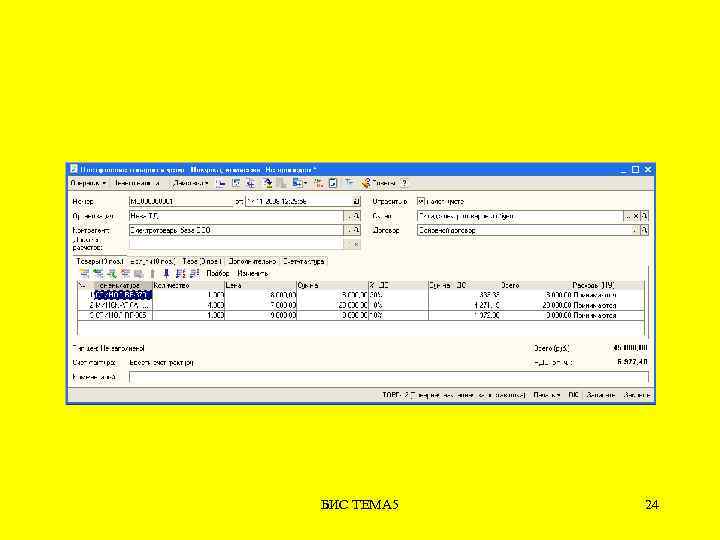Click the Изменить button
Viewport: 720px width, 540px height.
click(x=253, y=273)
